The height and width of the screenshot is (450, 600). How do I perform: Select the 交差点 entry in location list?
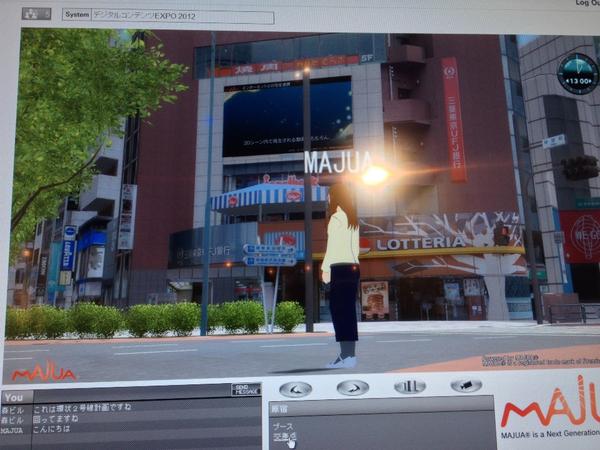click(285, 437)
